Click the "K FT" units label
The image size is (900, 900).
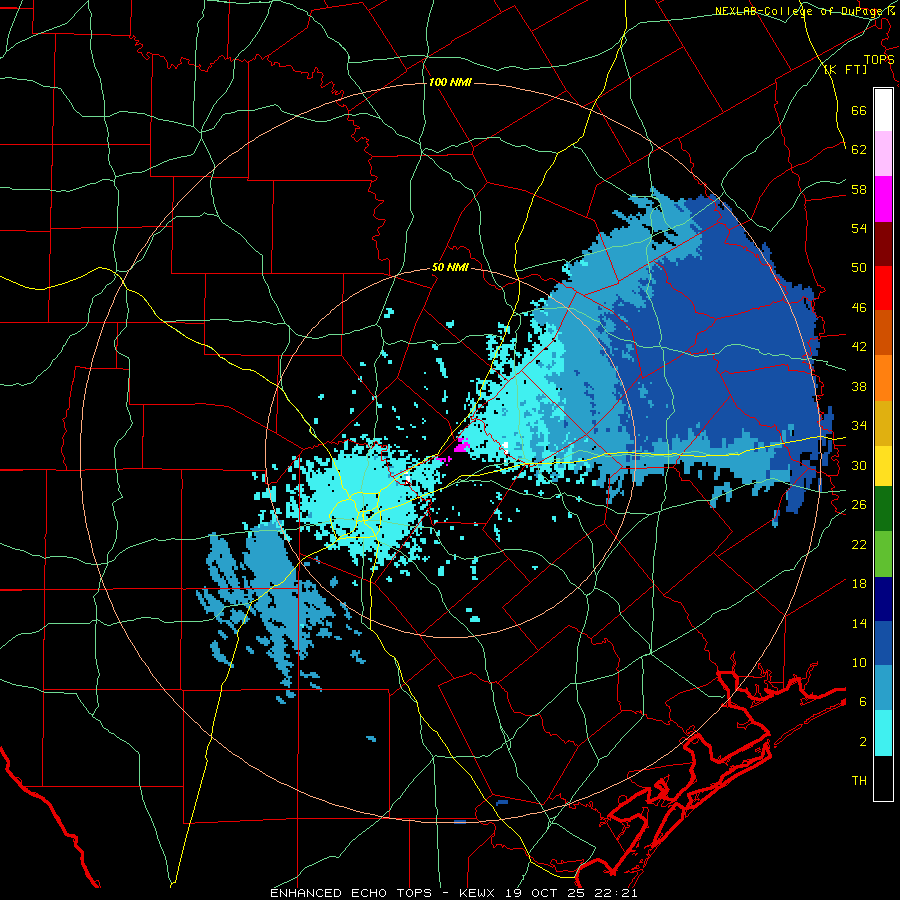[x=845, y=69]
